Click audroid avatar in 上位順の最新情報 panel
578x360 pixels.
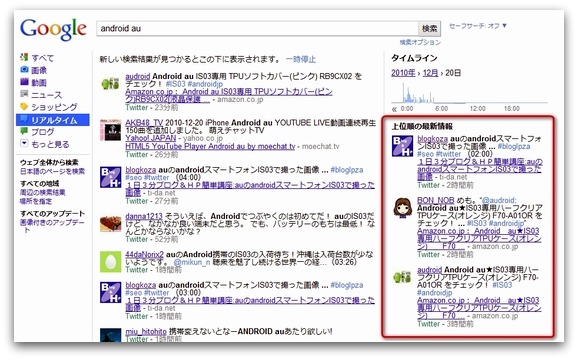click(x=402, y=277)
